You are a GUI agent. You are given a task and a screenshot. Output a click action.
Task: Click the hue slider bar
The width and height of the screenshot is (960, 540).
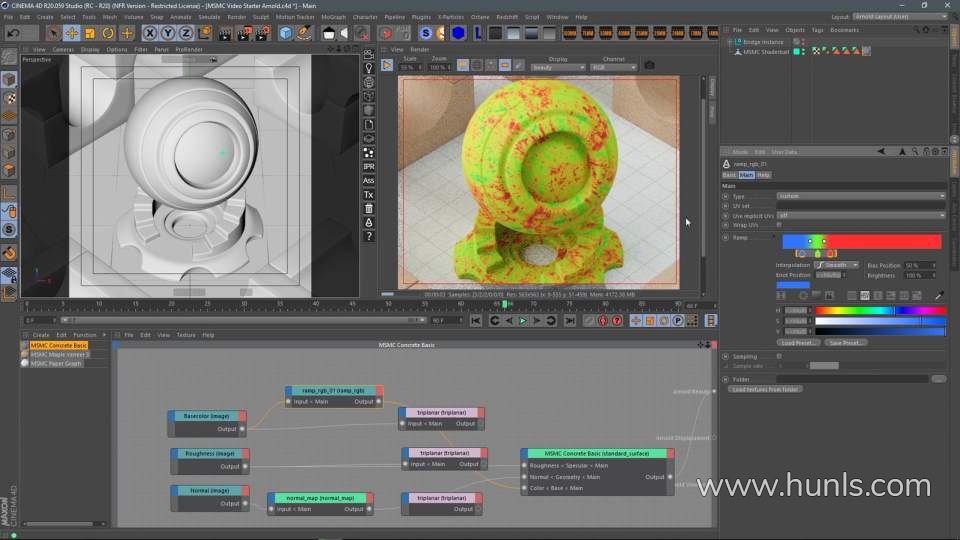pos(880,311)
